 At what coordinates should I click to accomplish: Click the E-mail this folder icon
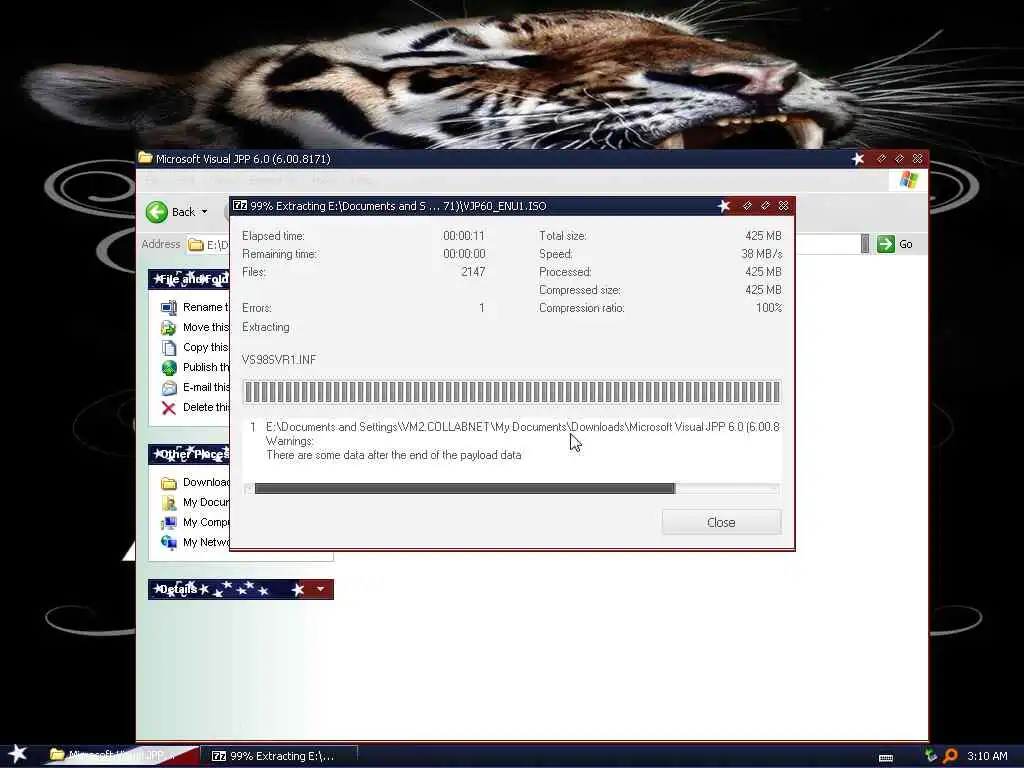tap(168, 388)
